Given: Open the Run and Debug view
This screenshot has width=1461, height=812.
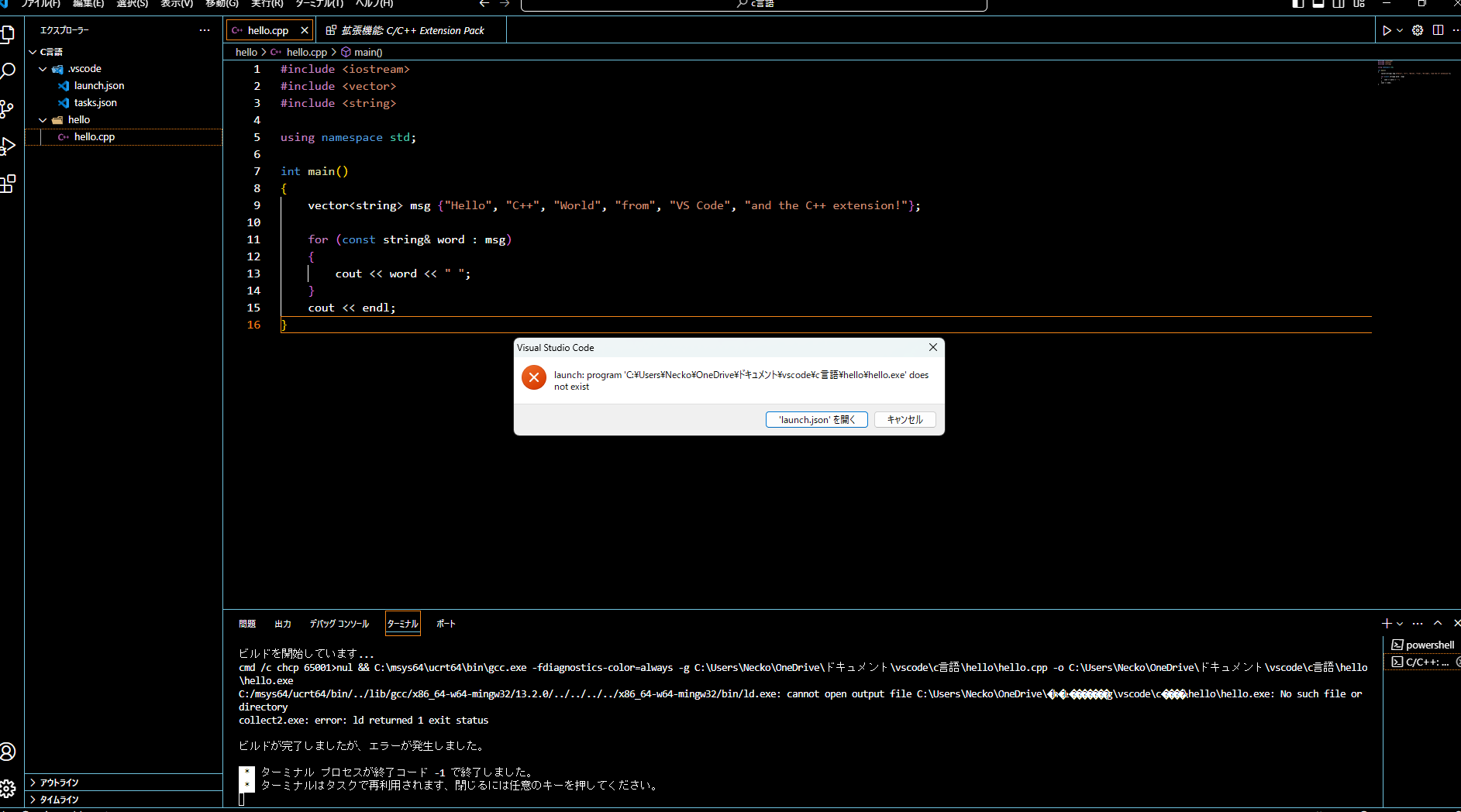Looking at the screenshot, I should 9,146.
